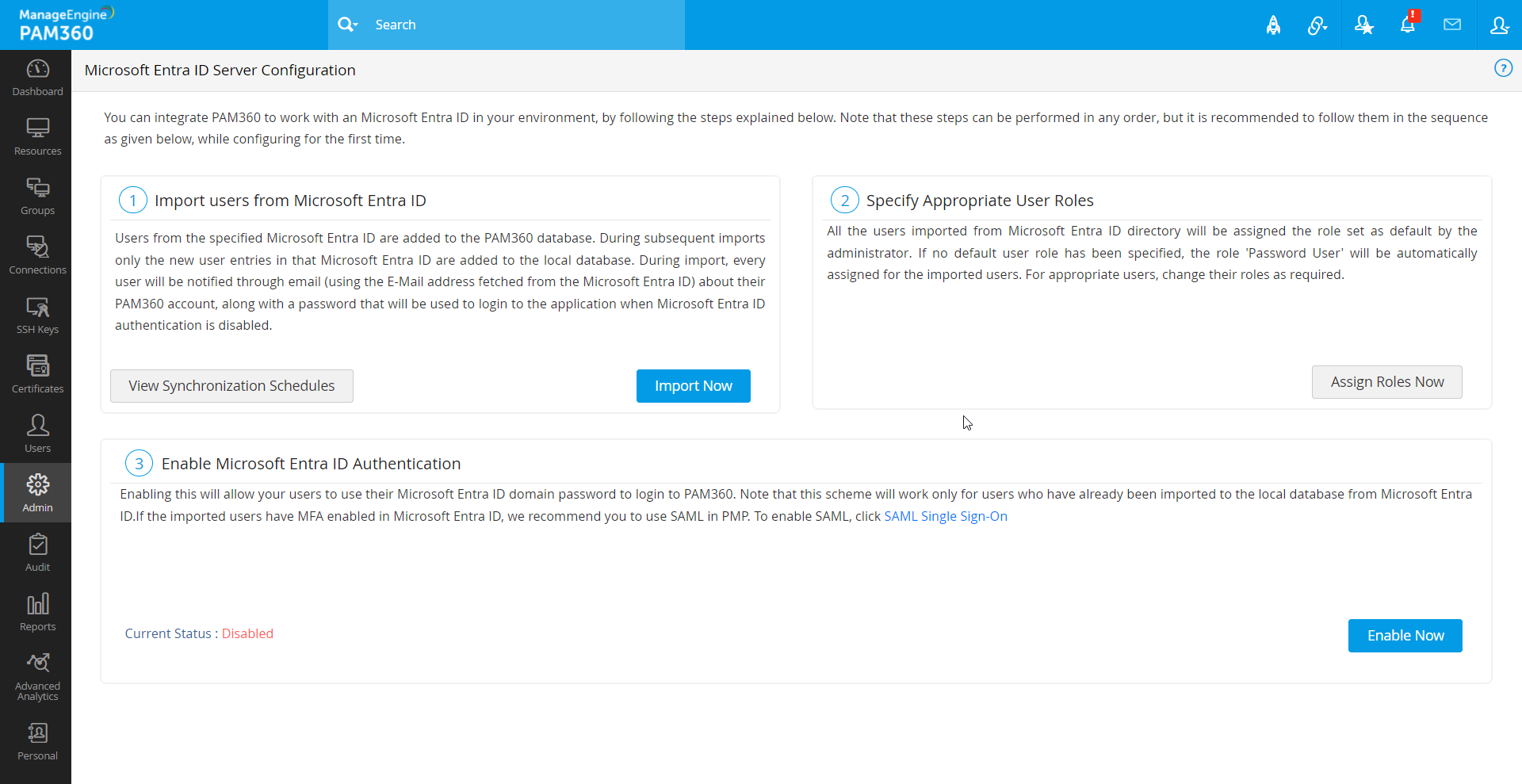Open the Dashboard sidebar icon
The height and width of the screenshot is (784, 1522).
(x=37, y=78)
